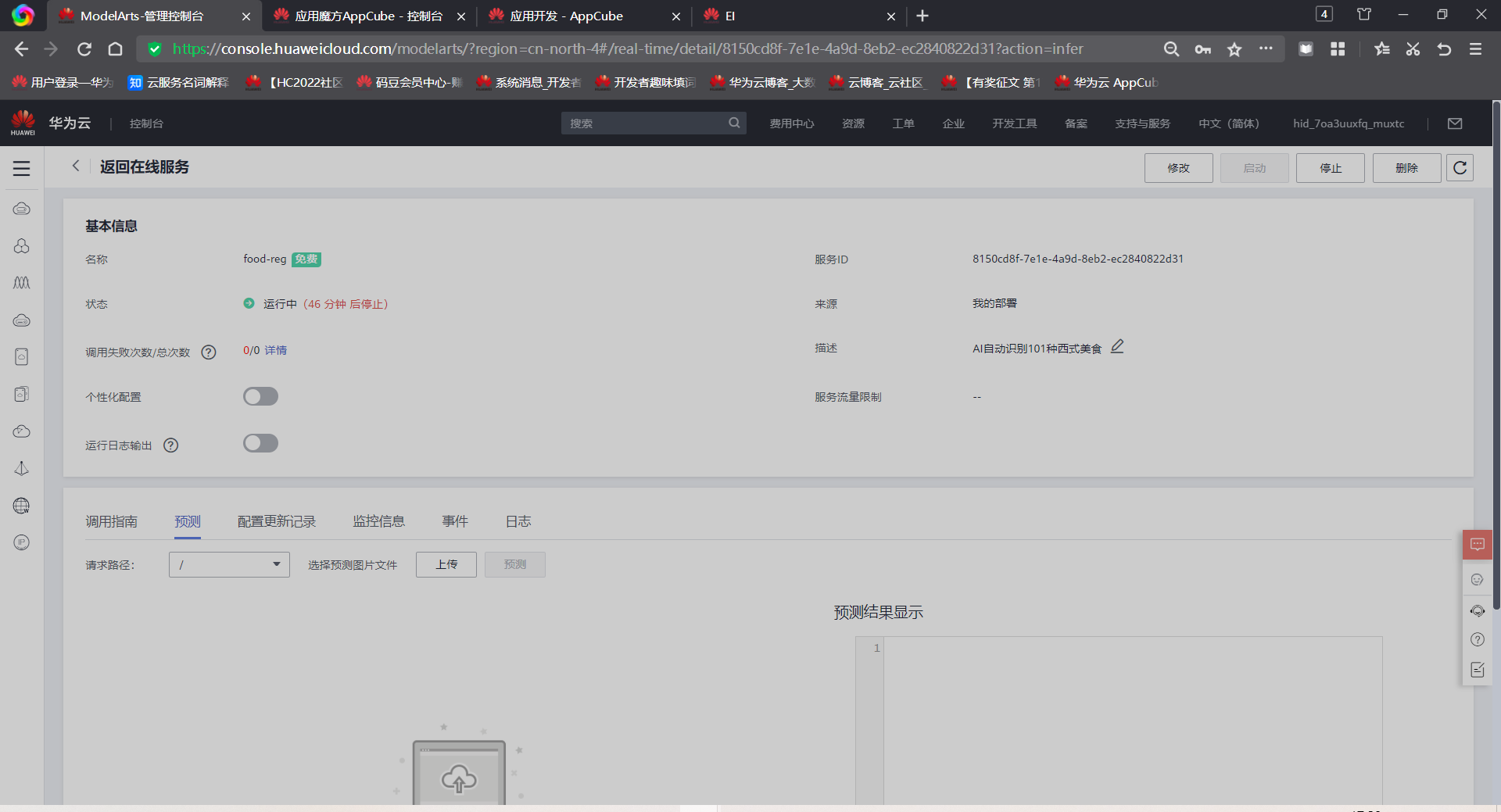The width and height of the screenshot is (1501, 812).
Task: Open the browser main menu icon
Action: point(1475,49)
